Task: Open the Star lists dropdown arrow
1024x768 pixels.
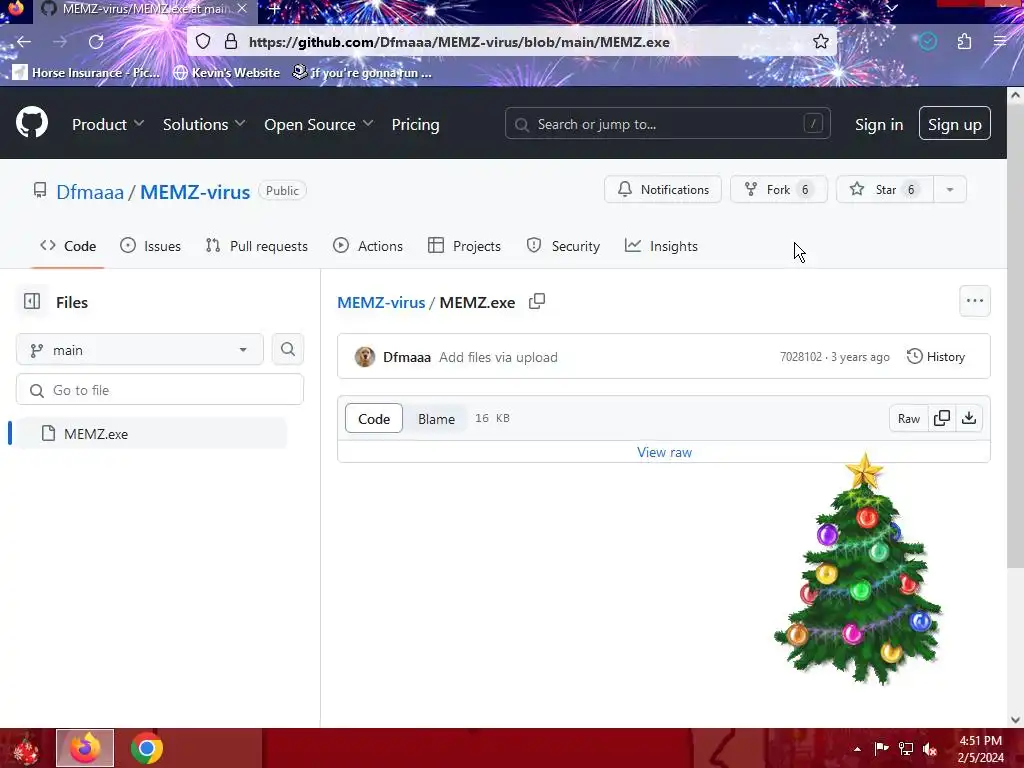Action: pyautogui.click(x=950, y=189)
